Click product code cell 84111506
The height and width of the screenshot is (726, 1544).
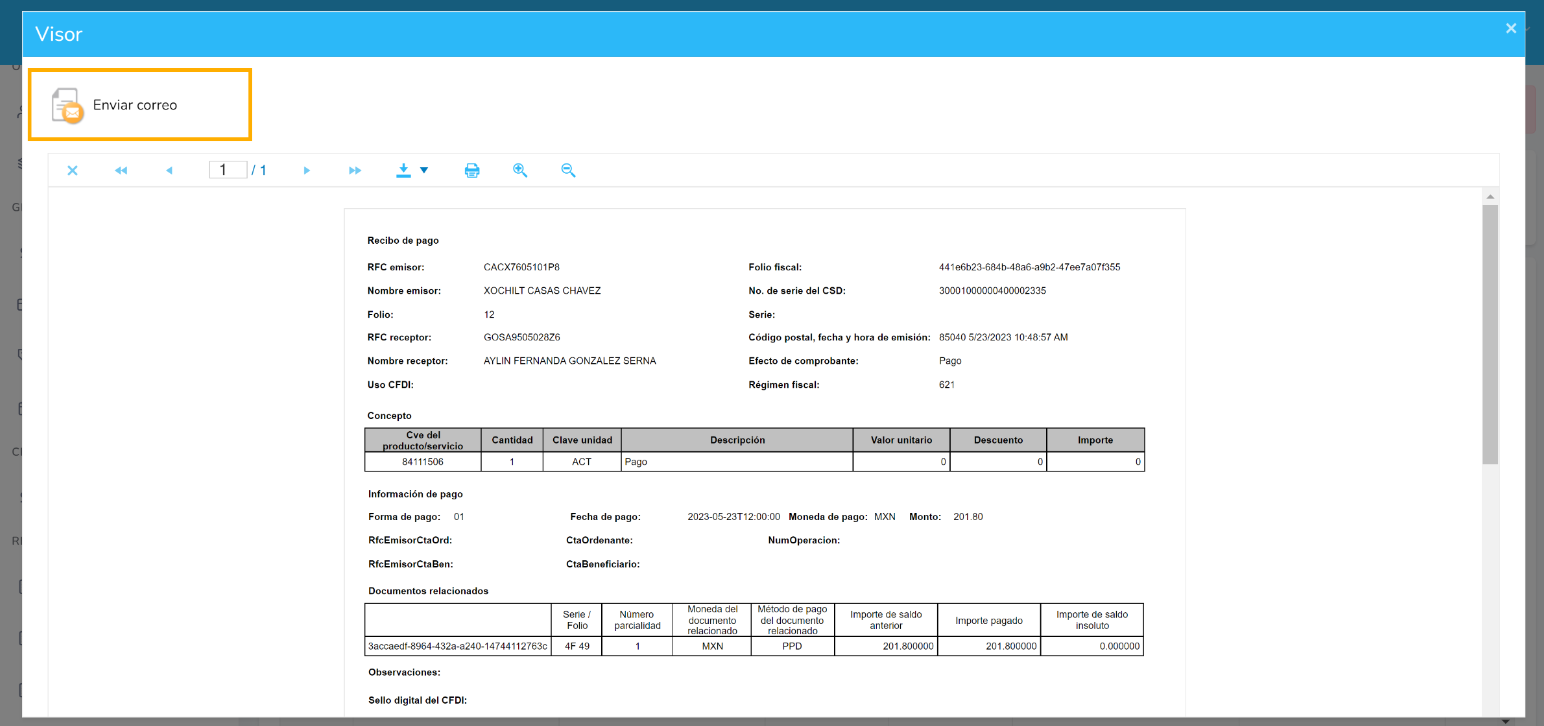click(x=423, y=462)
